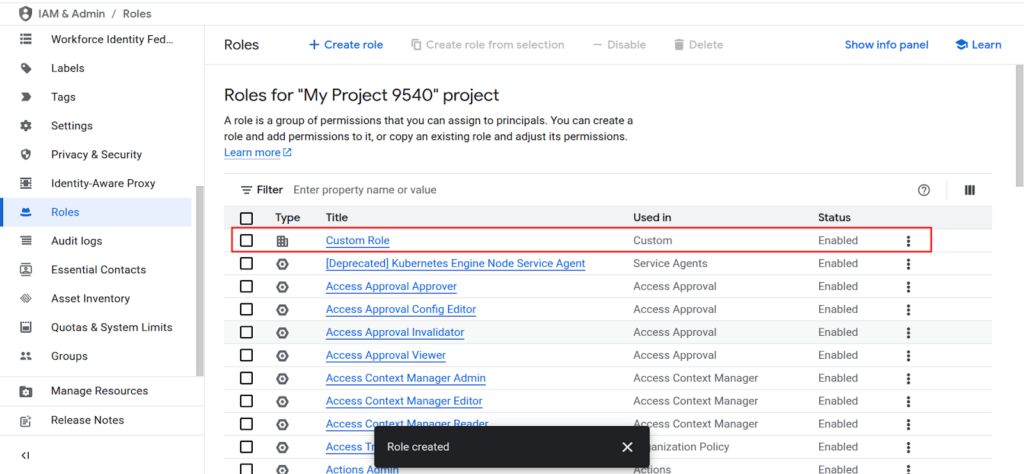1024x474 pixels.
Task: Sort by the Used in column header
Action: pos(652,217)
